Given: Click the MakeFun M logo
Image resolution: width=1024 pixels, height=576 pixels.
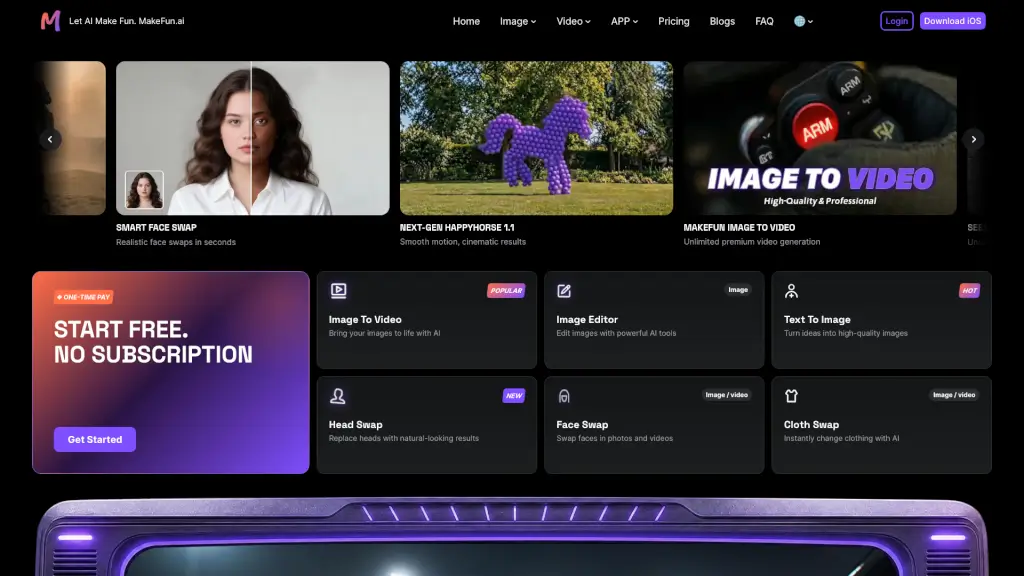Looking at the screenshot, I should [x=50, y=21].
